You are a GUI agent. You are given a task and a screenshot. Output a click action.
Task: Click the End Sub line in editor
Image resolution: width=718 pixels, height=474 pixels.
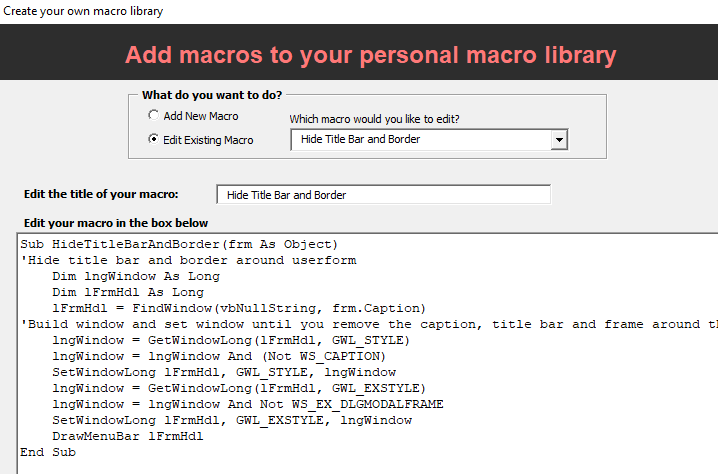pos(46,452)
